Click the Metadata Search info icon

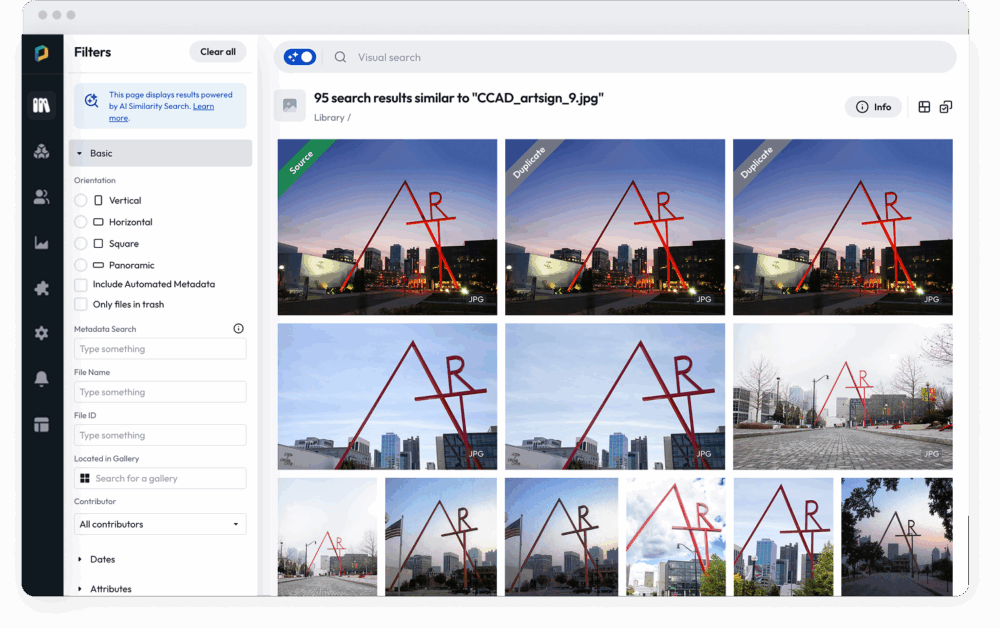pos(239,328)
